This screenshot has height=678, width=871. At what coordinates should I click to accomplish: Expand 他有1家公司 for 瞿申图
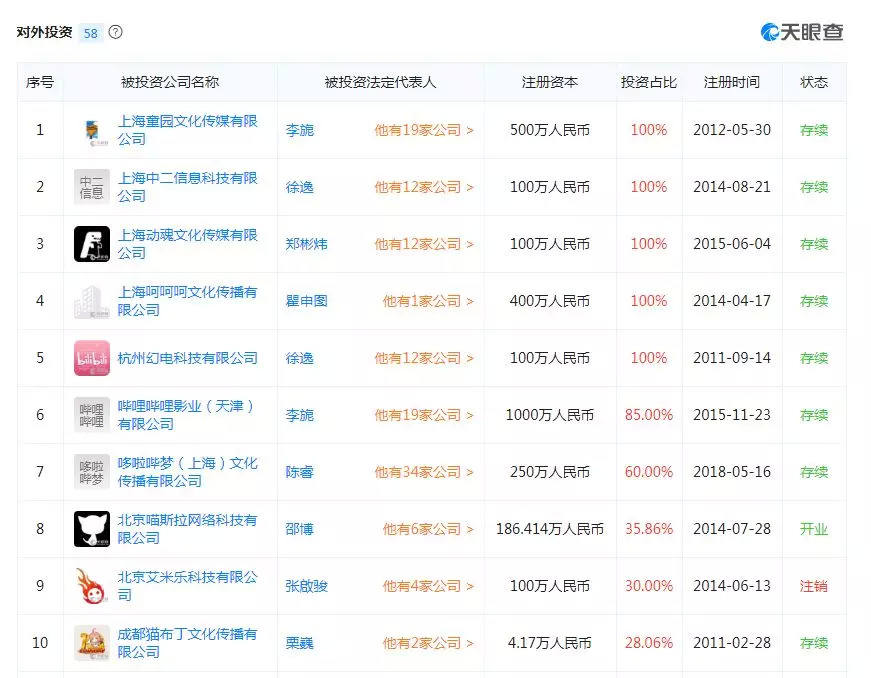(x=428, y=301)
